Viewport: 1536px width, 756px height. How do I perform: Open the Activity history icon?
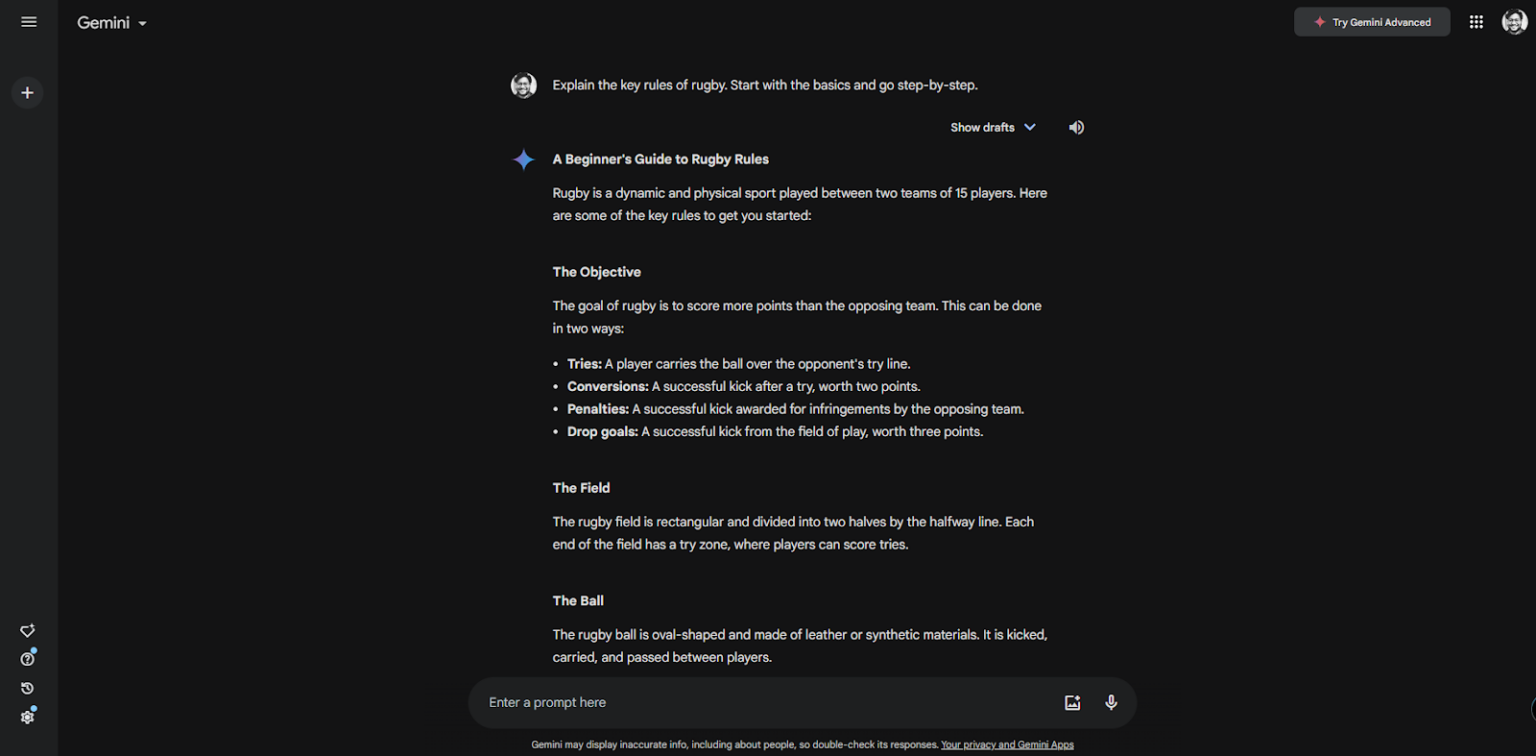27,688
